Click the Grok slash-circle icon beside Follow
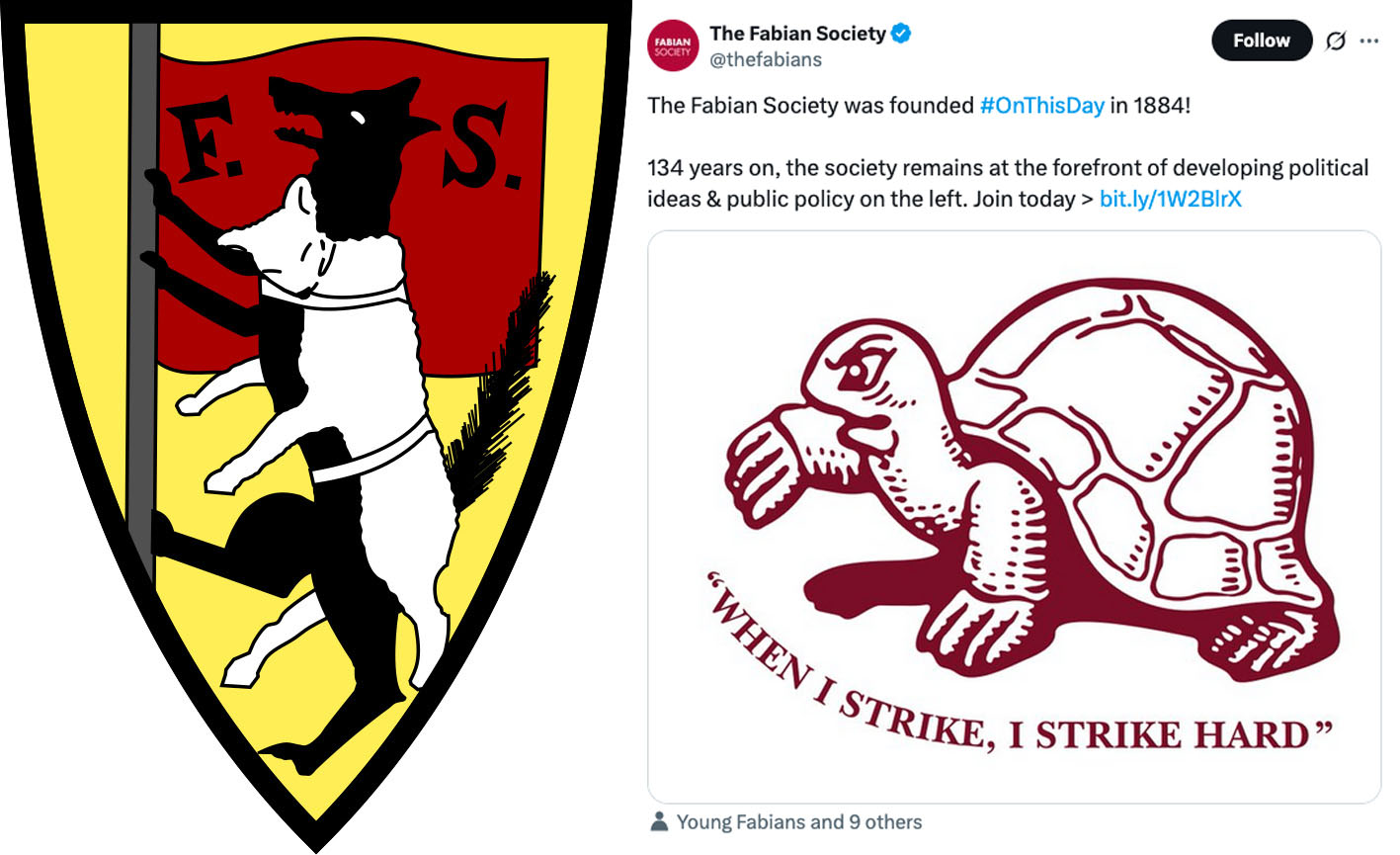This screenshot has width=1400, height=855. click(1335, 41)
